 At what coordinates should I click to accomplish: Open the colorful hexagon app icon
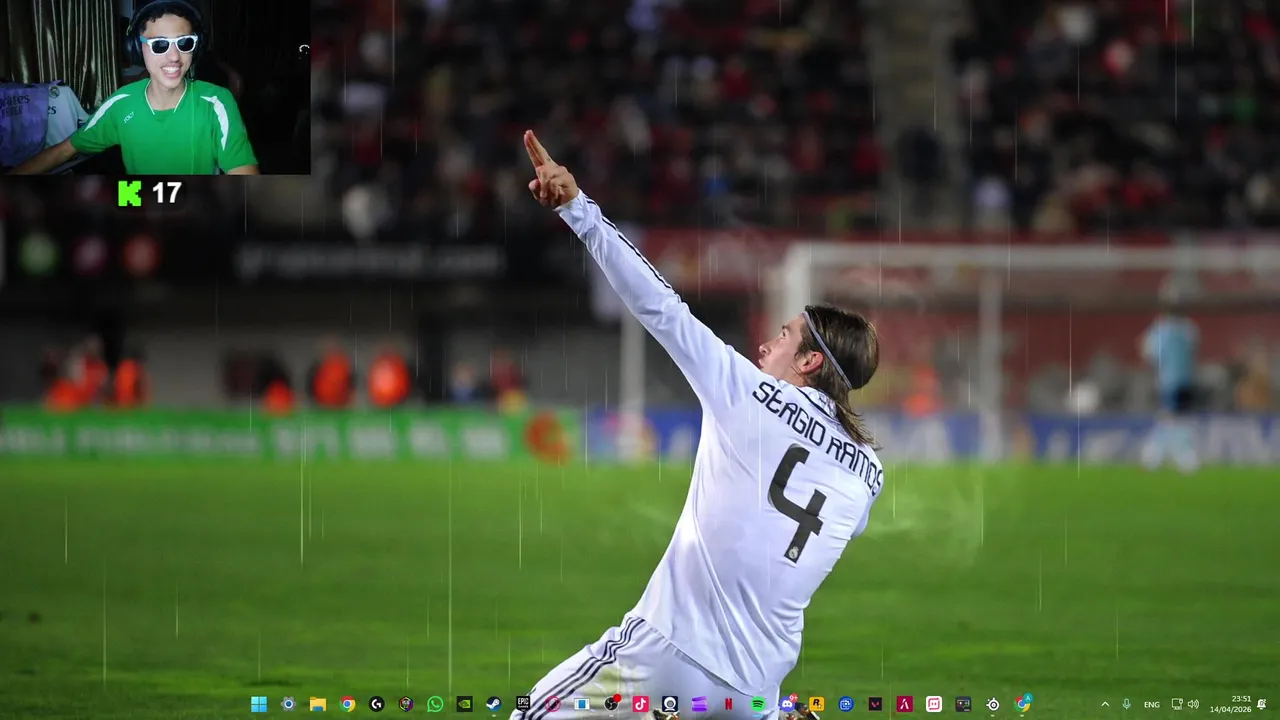tap(406, 704)
